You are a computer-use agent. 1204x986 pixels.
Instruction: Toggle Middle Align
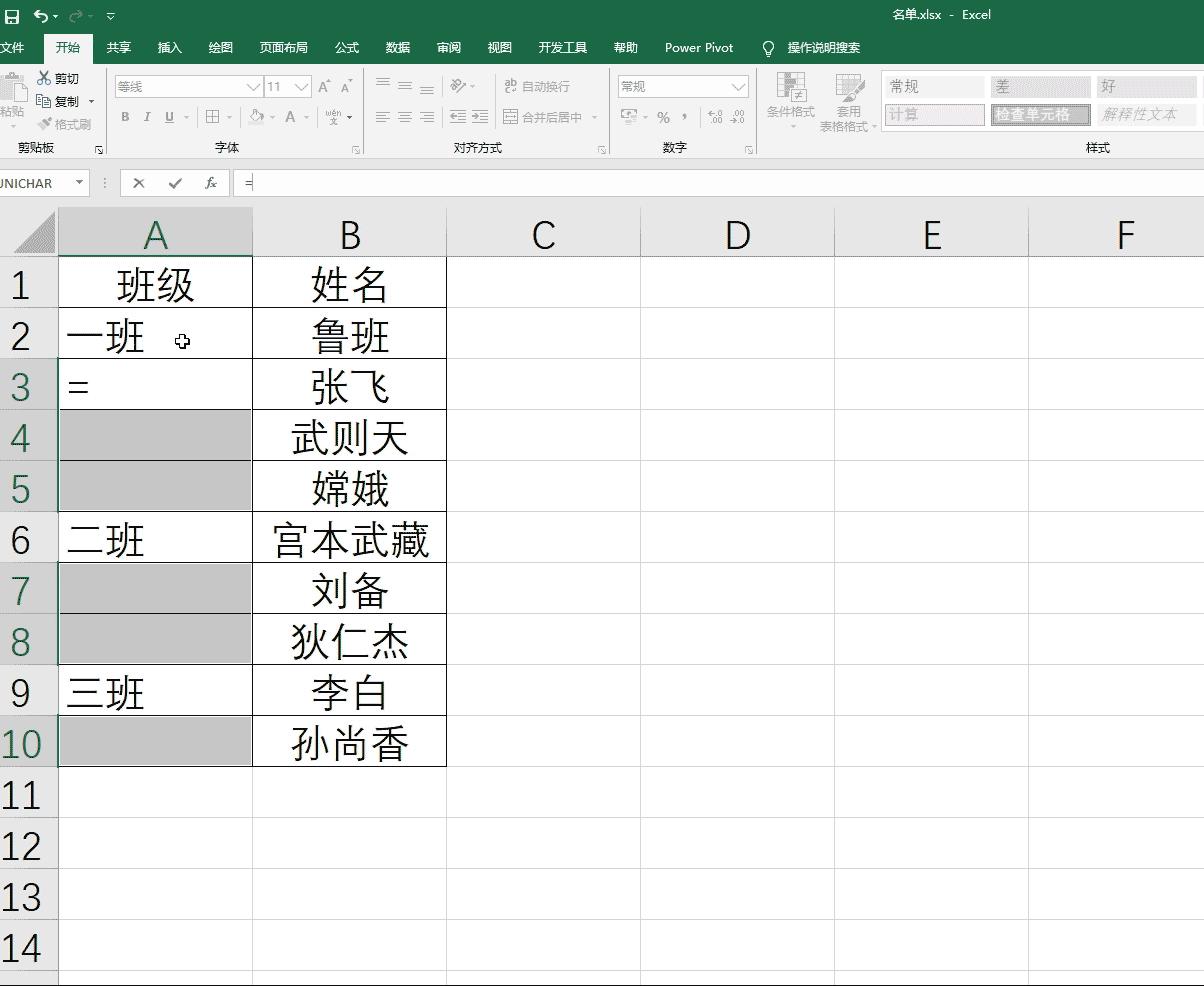click(405, 86)
